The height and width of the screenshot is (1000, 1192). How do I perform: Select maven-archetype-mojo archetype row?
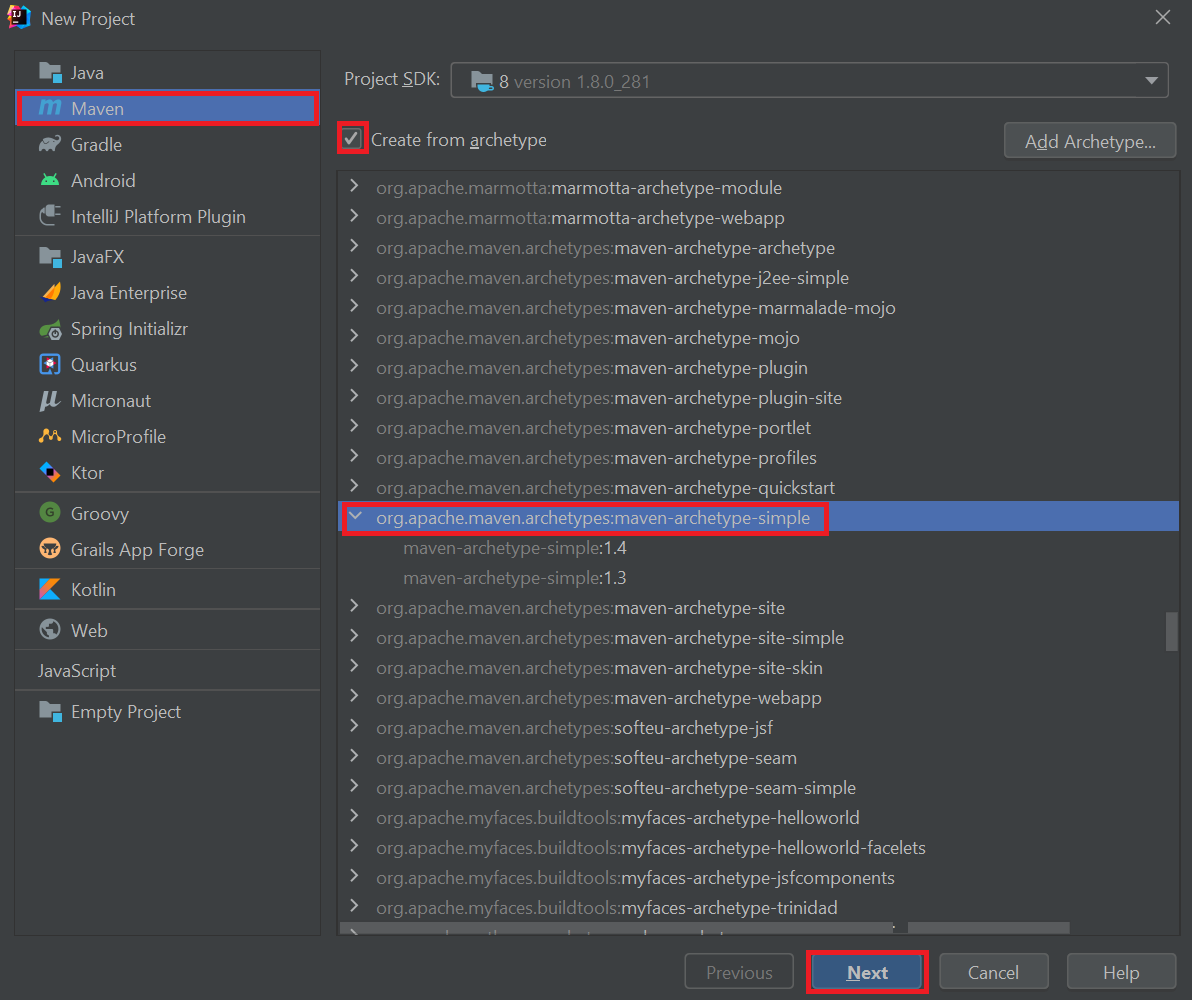pyautogui.click(x=759, y=338)
